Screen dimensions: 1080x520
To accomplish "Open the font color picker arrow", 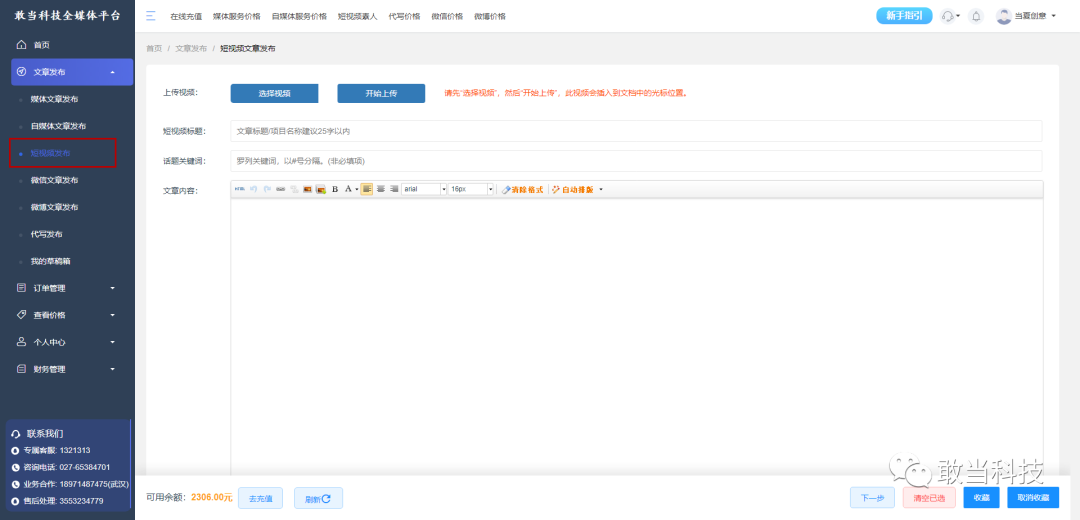I will pos(357,189).
